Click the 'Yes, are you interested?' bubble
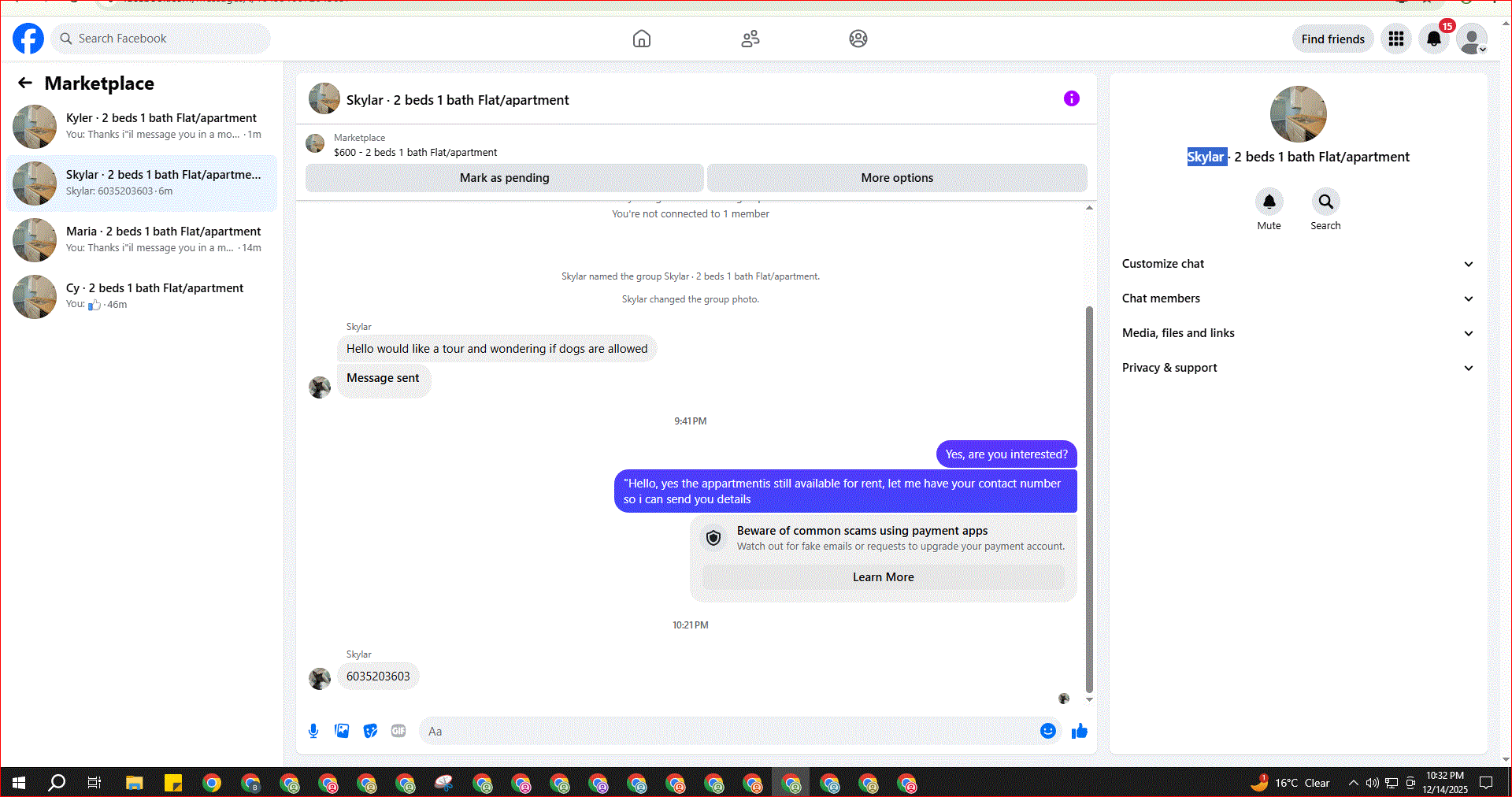The width and height of the screenshot is (1512, 797). tap(1006, 454)
